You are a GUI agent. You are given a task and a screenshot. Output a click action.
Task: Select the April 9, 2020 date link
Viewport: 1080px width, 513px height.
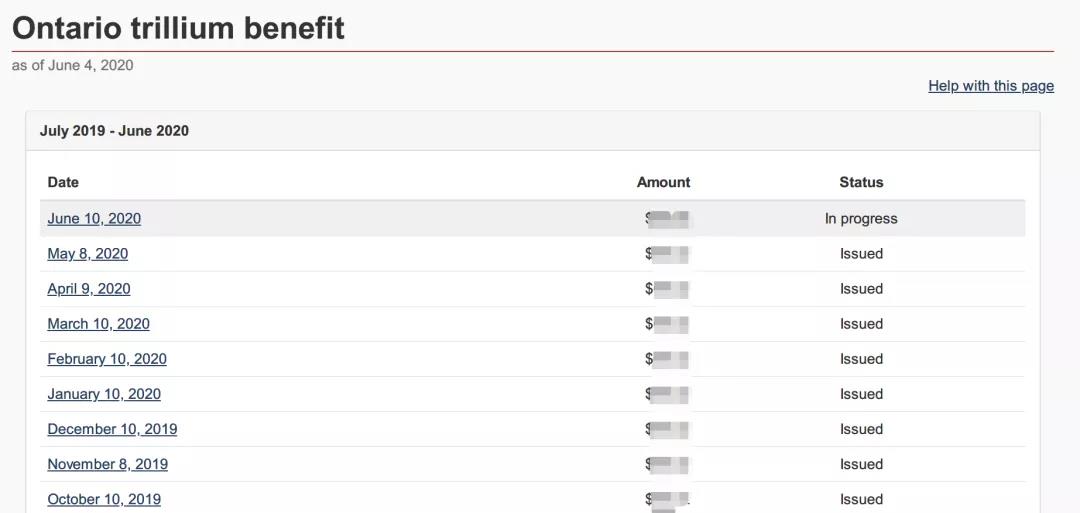coord(89,289)
